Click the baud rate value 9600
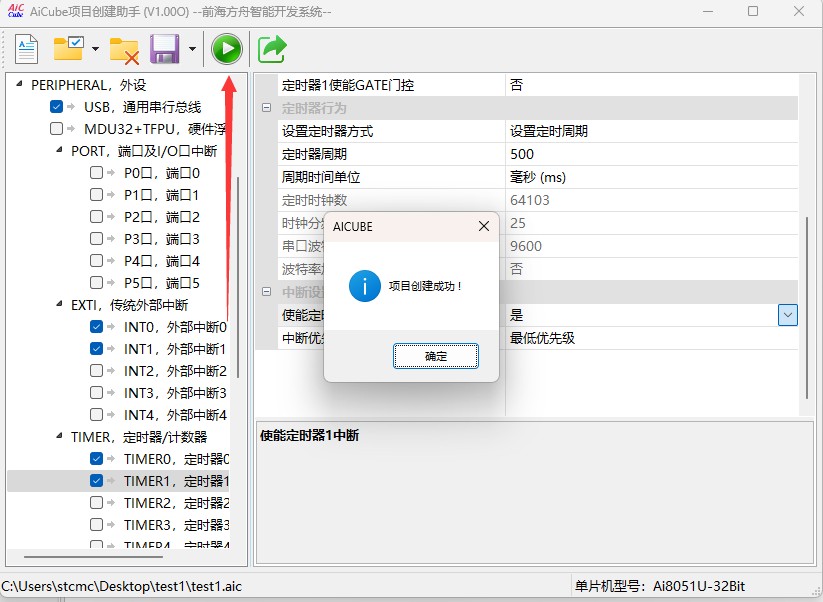Screen dimensions: 823x602 coord(525,246)
